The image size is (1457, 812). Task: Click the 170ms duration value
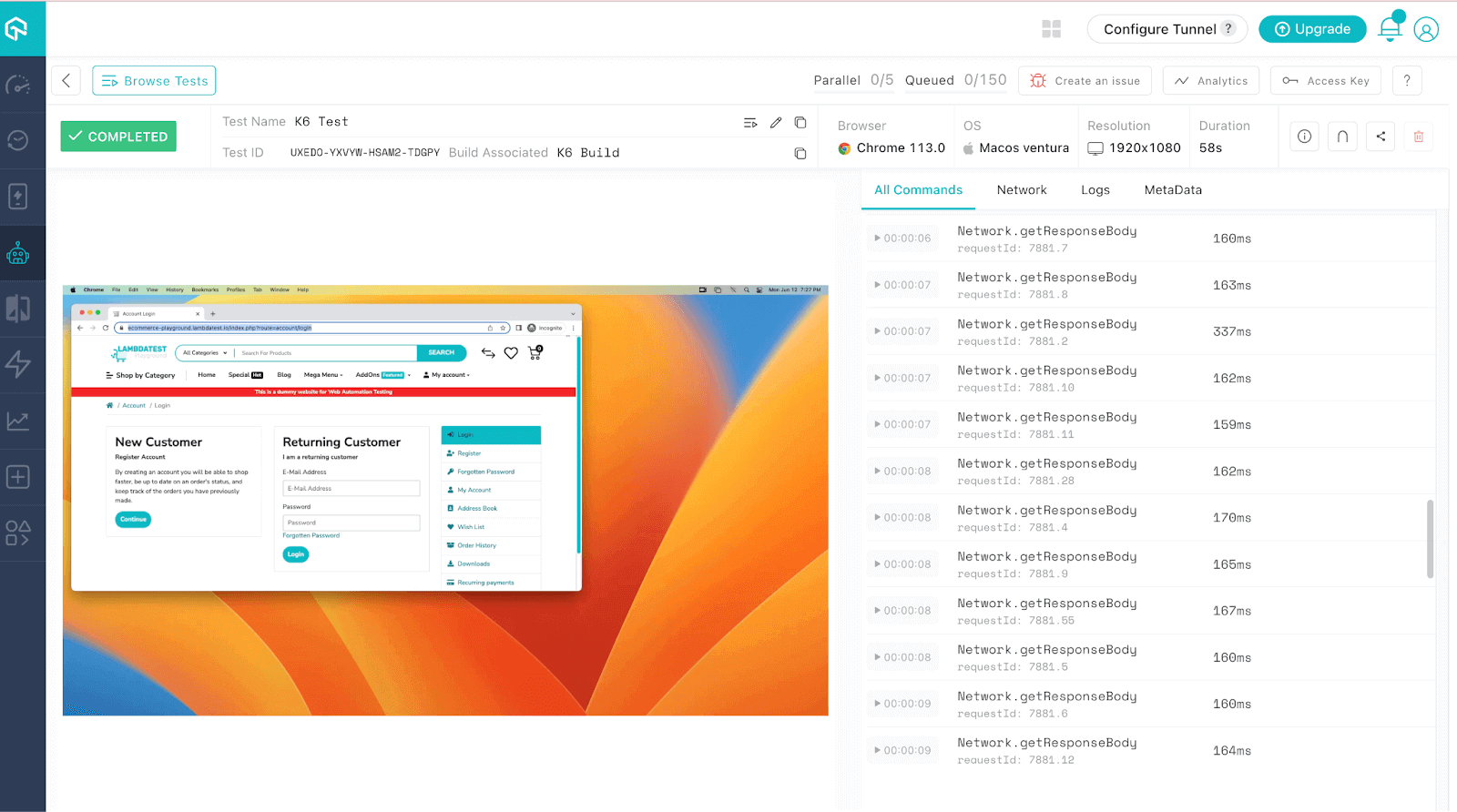coord(1232,517)
